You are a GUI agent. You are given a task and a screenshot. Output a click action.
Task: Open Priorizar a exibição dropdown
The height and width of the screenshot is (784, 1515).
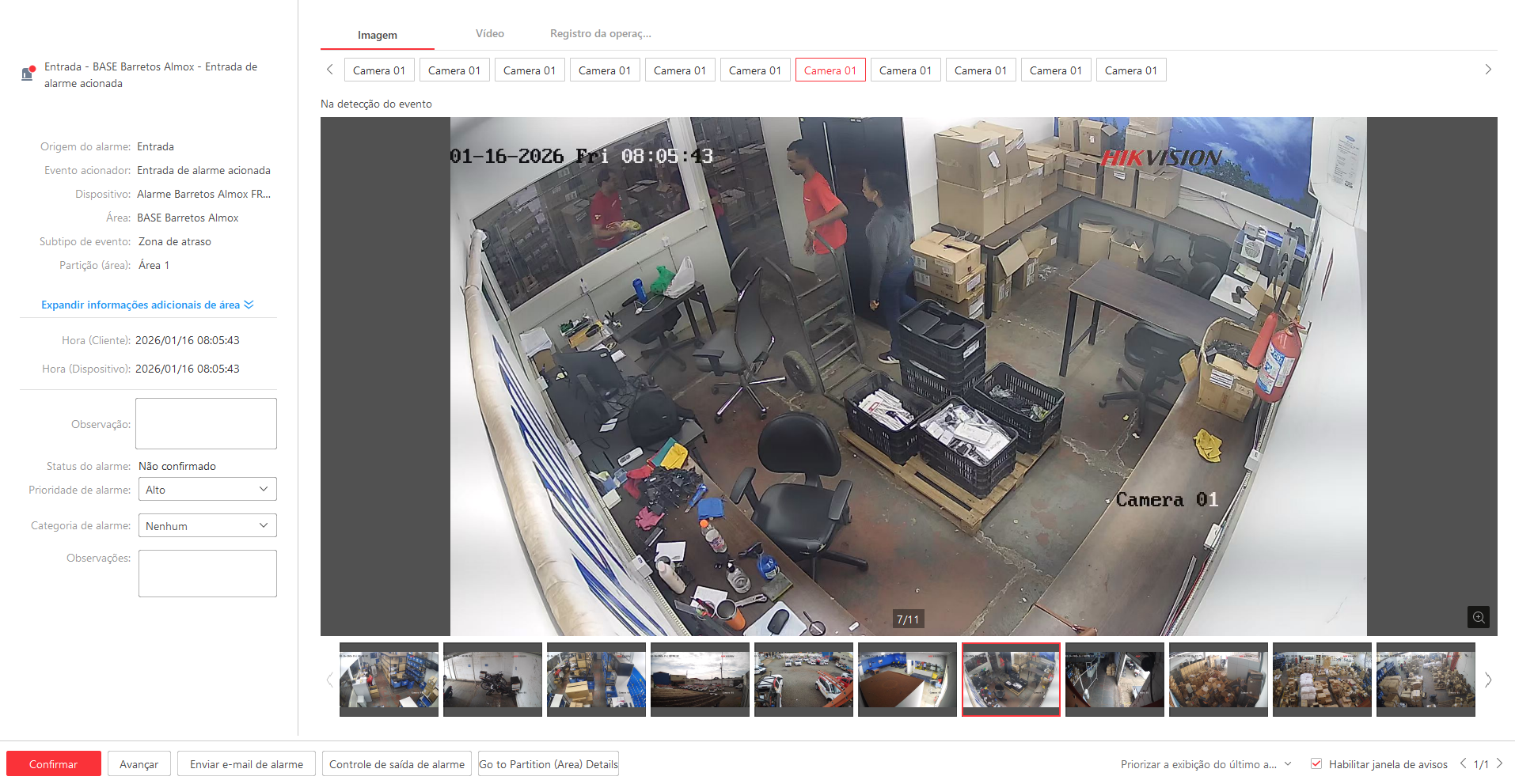coord(1206,764)
